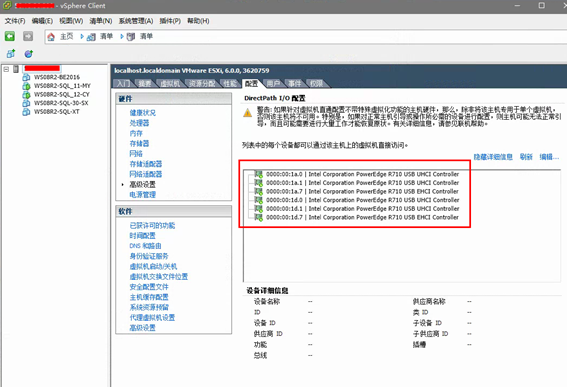Image resolution: width=567 pixels, height=387 pixels.
Task: Click the globe toolbar icon beside new VM
Action: (x=29, y=54)
